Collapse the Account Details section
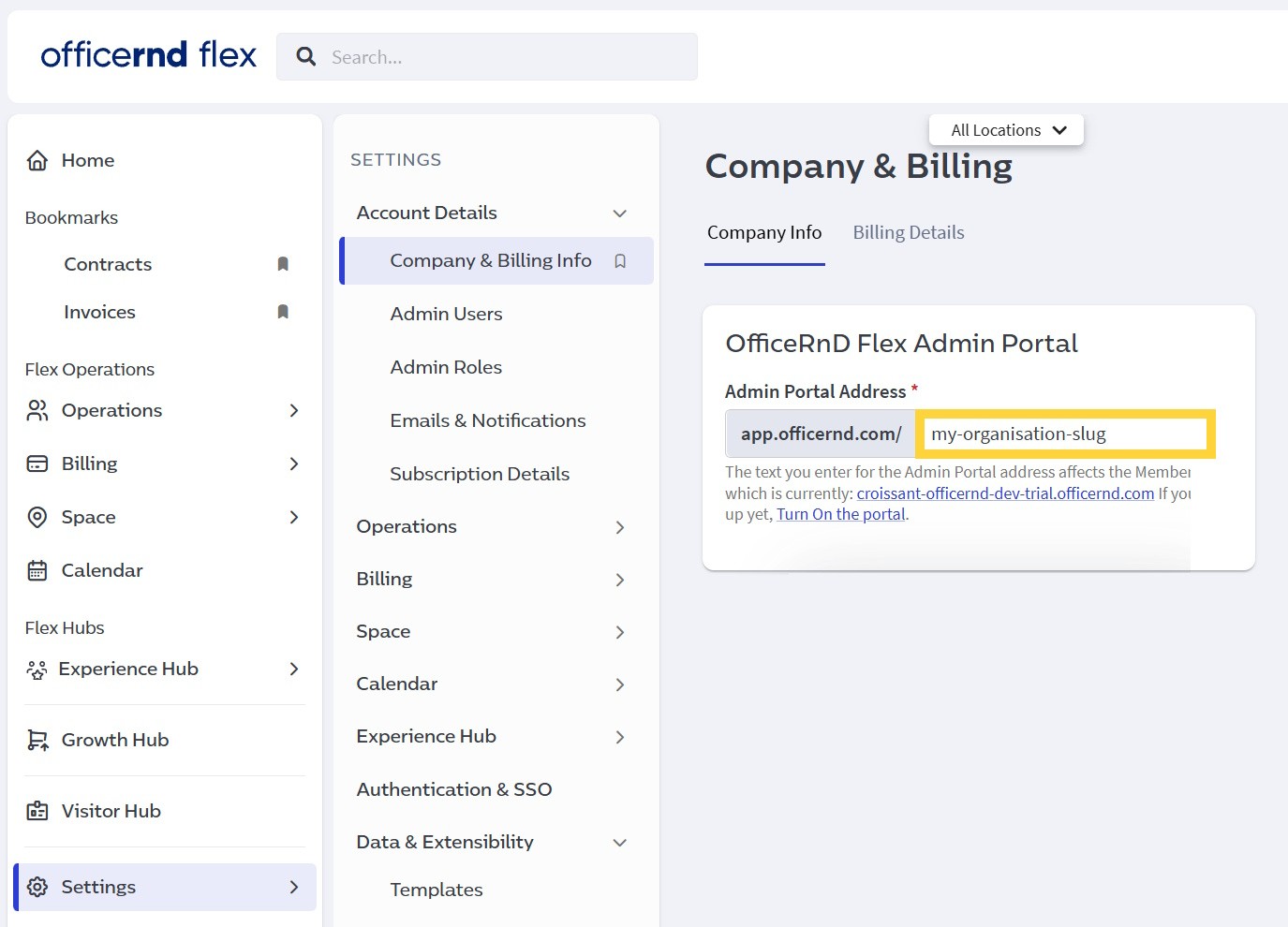 click(619, 213)
